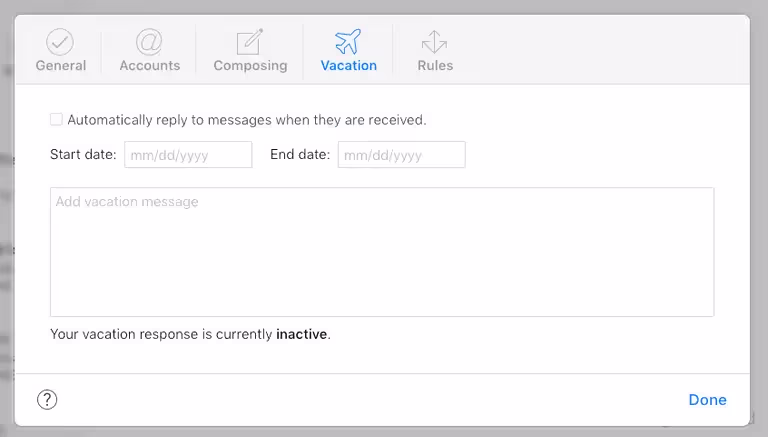Screen dimensions: 768x437
Task: Click the 'Start date:' label
Action: [x=83, y=155]
